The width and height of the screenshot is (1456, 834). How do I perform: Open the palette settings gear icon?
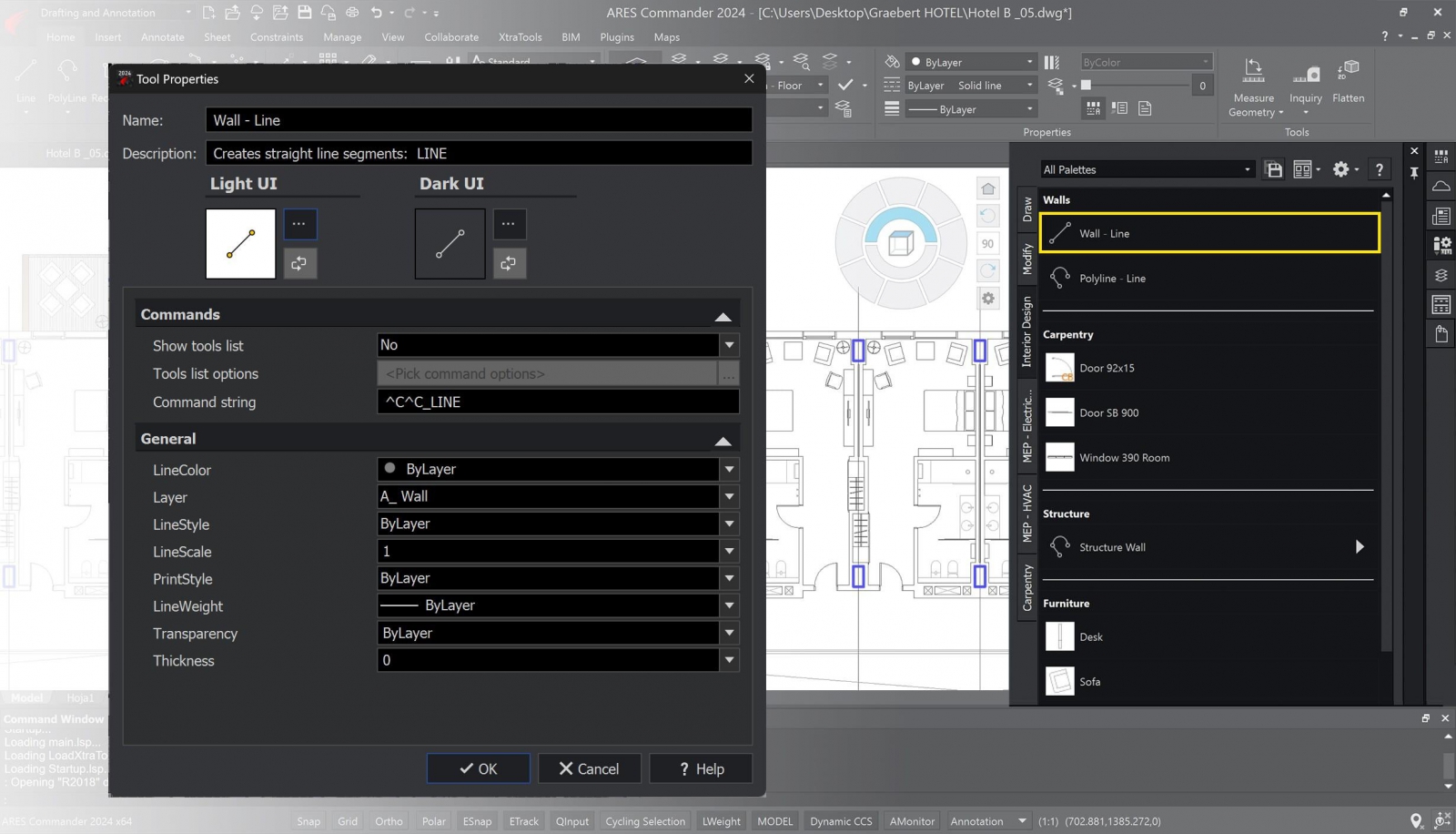click(x=1340, y=170)
